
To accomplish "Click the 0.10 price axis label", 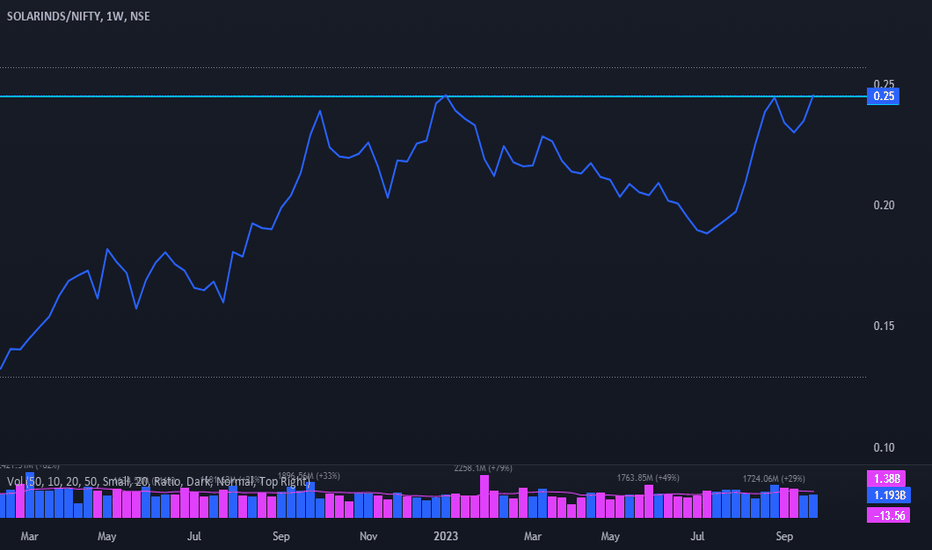I will click(883, 448).
